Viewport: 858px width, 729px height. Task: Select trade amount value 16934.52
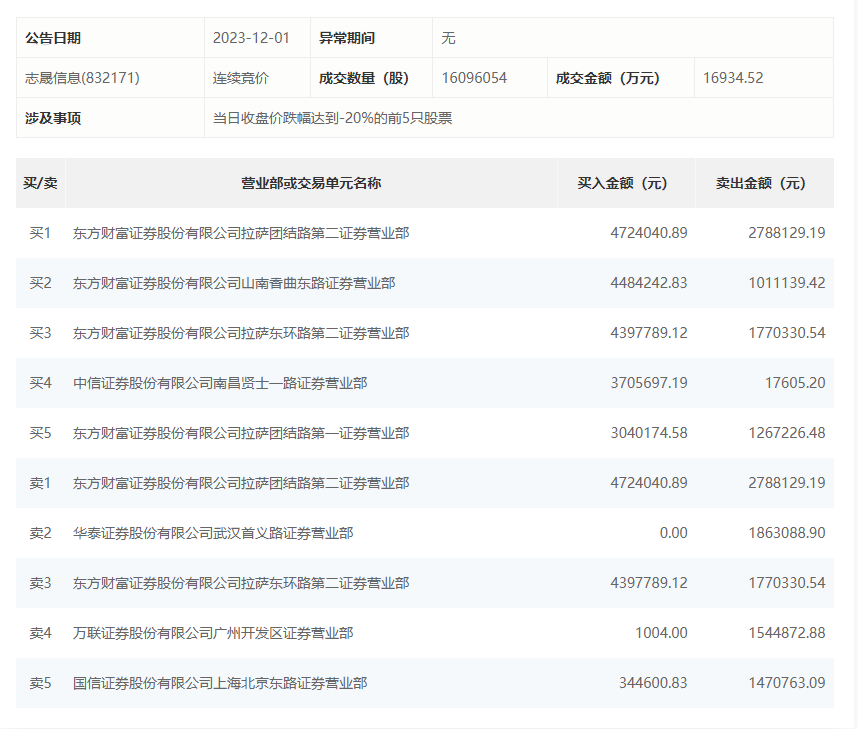(x=733, y=78)
